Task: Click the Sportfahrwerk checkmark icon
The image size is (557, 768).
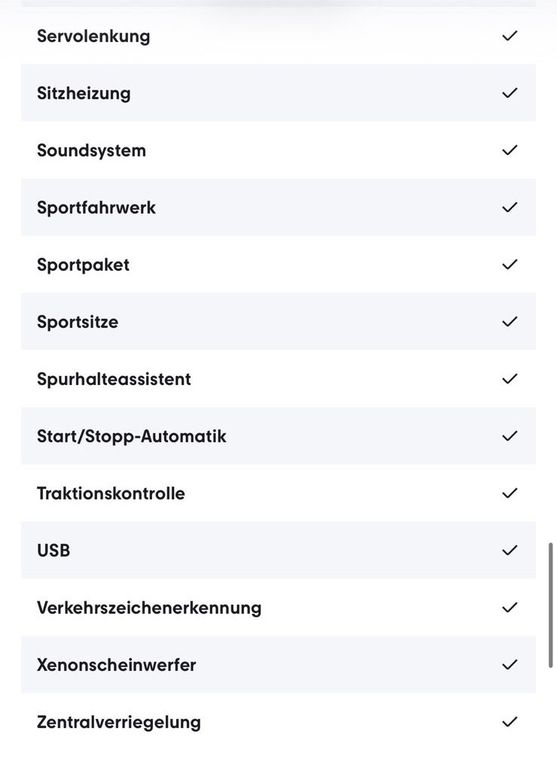Action: [509, 207]
